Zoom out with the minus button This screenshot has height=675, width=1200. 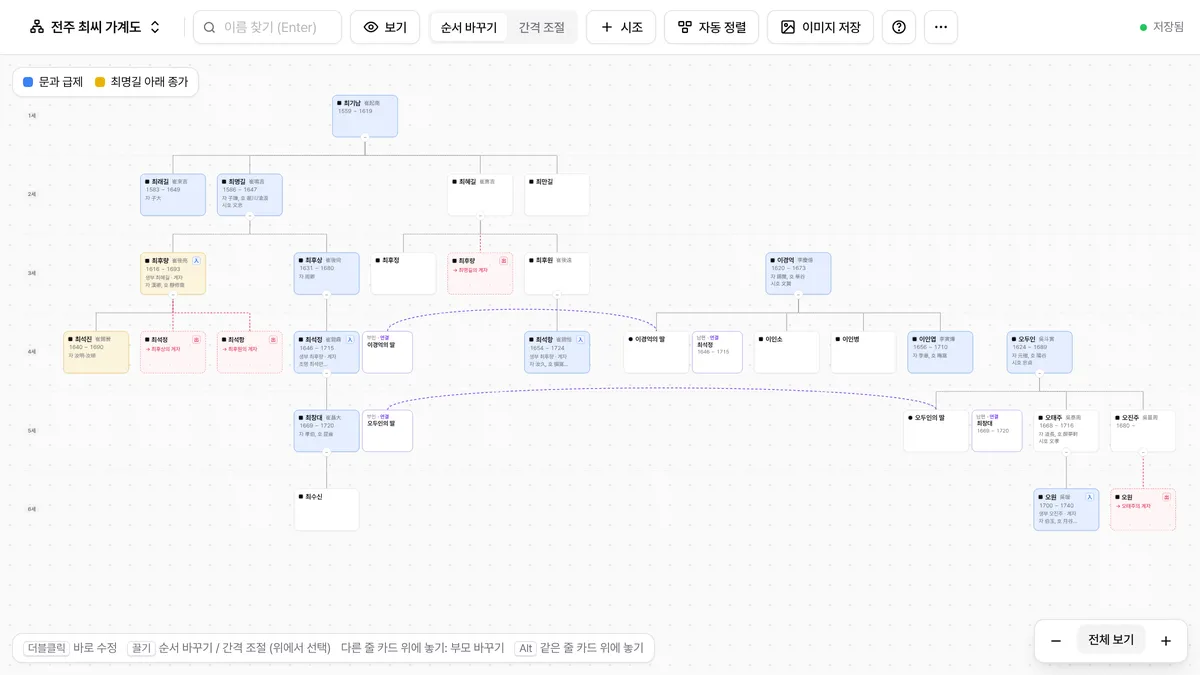(1056, 640)
